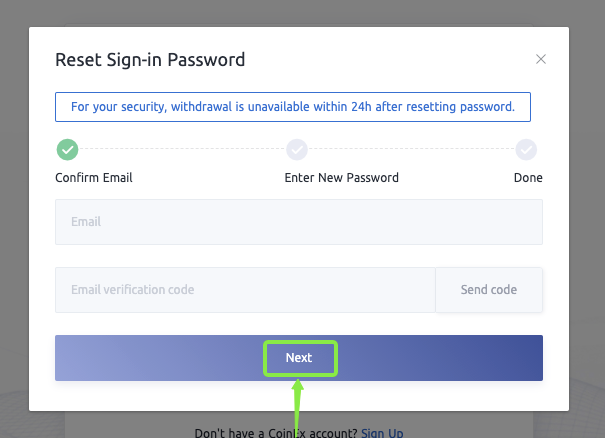
Task: Click the Reset Sign-in Password heading
Action: (150, 60)
